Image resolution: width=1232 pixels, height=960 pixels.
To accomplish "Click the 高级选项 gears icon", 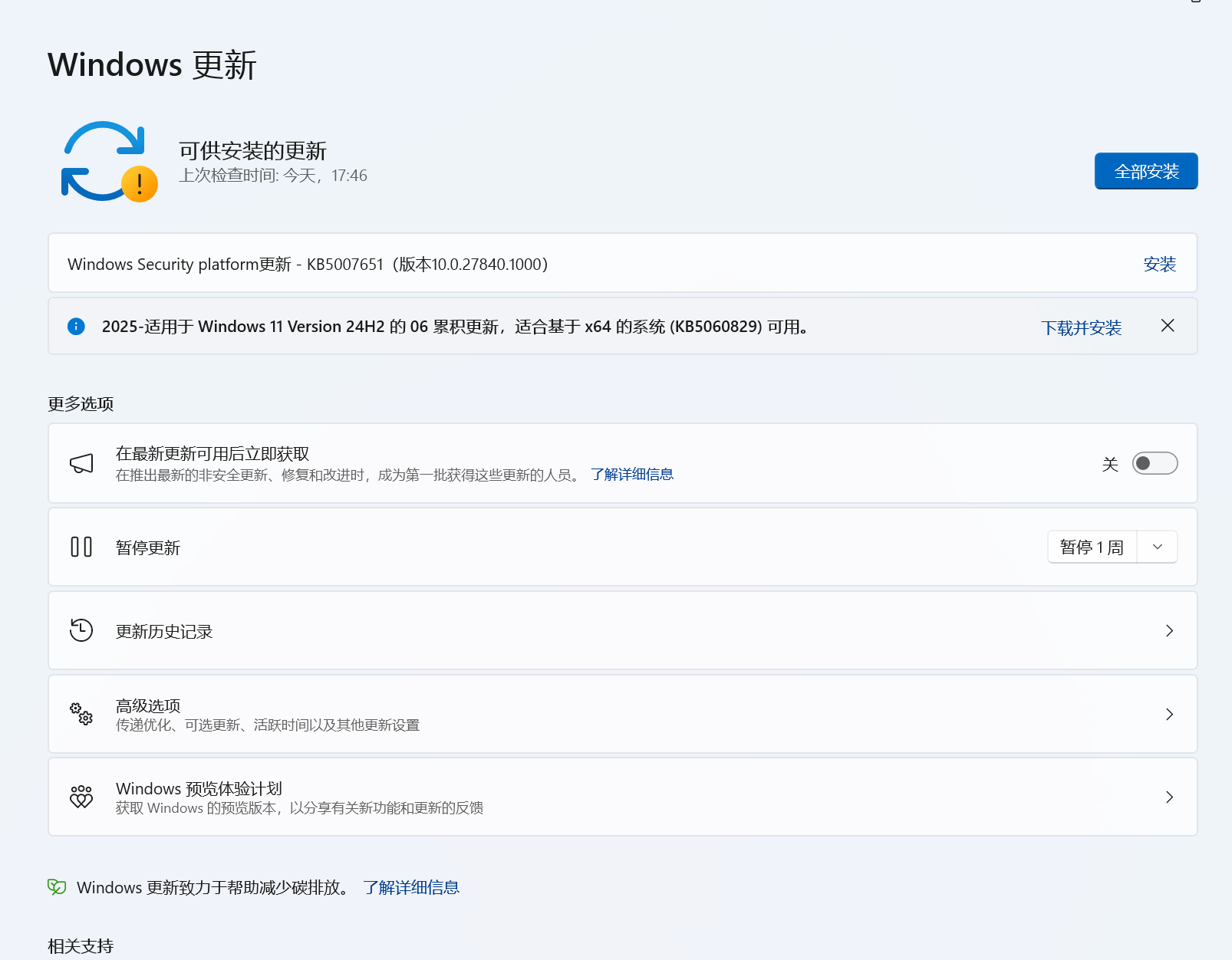I will [x=81, y=714].
